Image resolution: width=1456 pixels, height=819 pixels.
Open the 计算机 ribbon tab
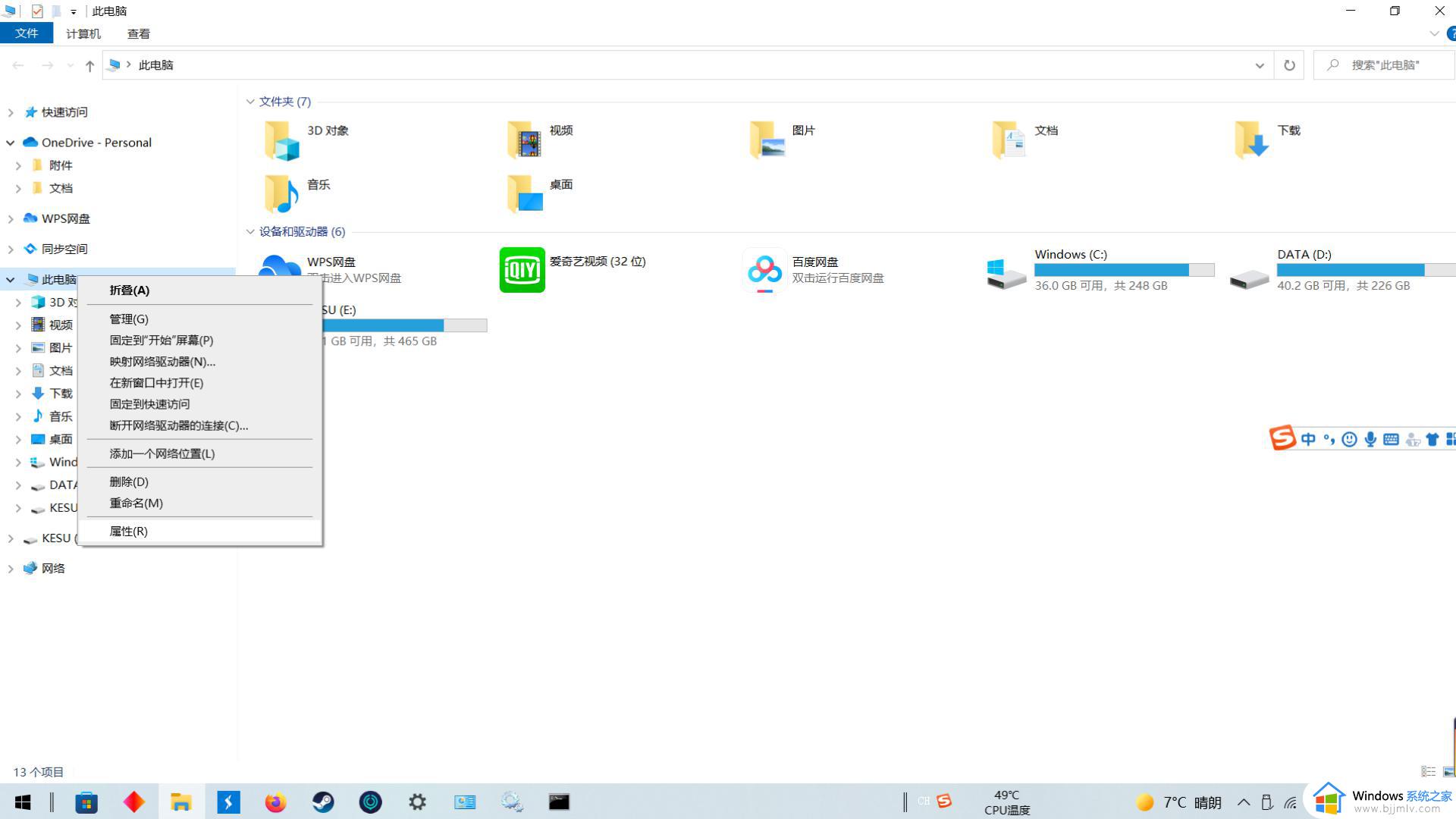click(x=83, y=33)
